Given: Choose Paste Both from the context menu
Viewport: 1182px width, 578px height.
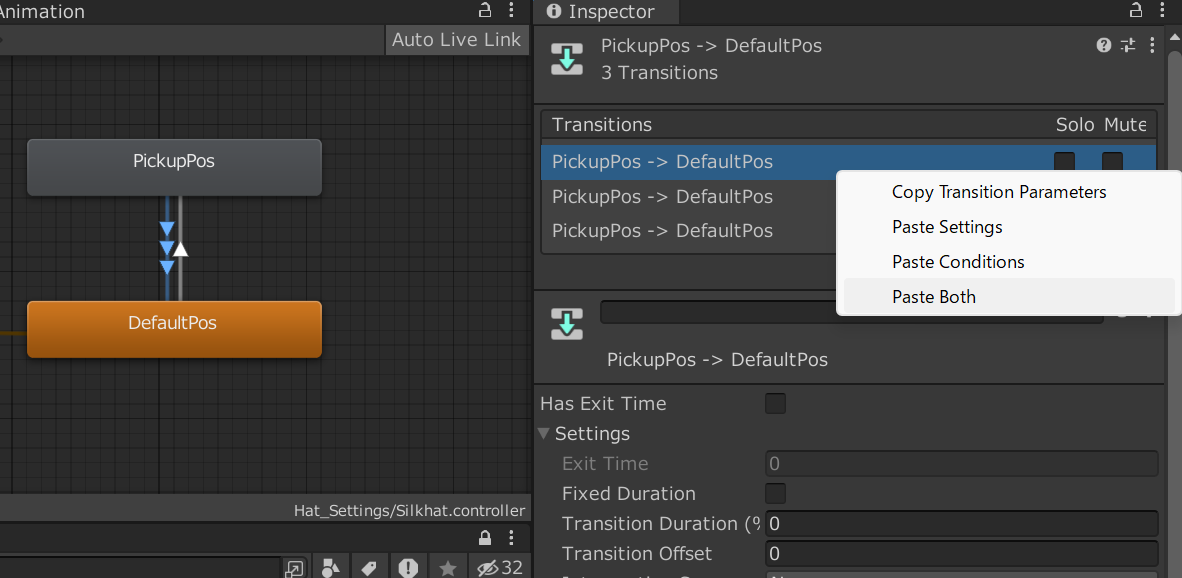Looking at the screenshot, I should tap(933, 296).
